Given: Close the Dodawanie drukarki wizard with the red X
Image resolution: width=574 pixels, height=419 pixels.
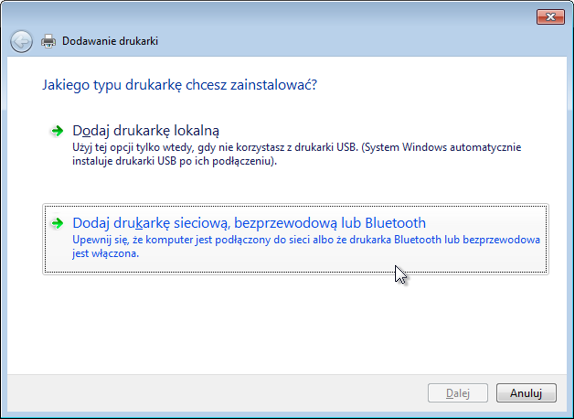Looking at the screenshot, I should (550, 17).
